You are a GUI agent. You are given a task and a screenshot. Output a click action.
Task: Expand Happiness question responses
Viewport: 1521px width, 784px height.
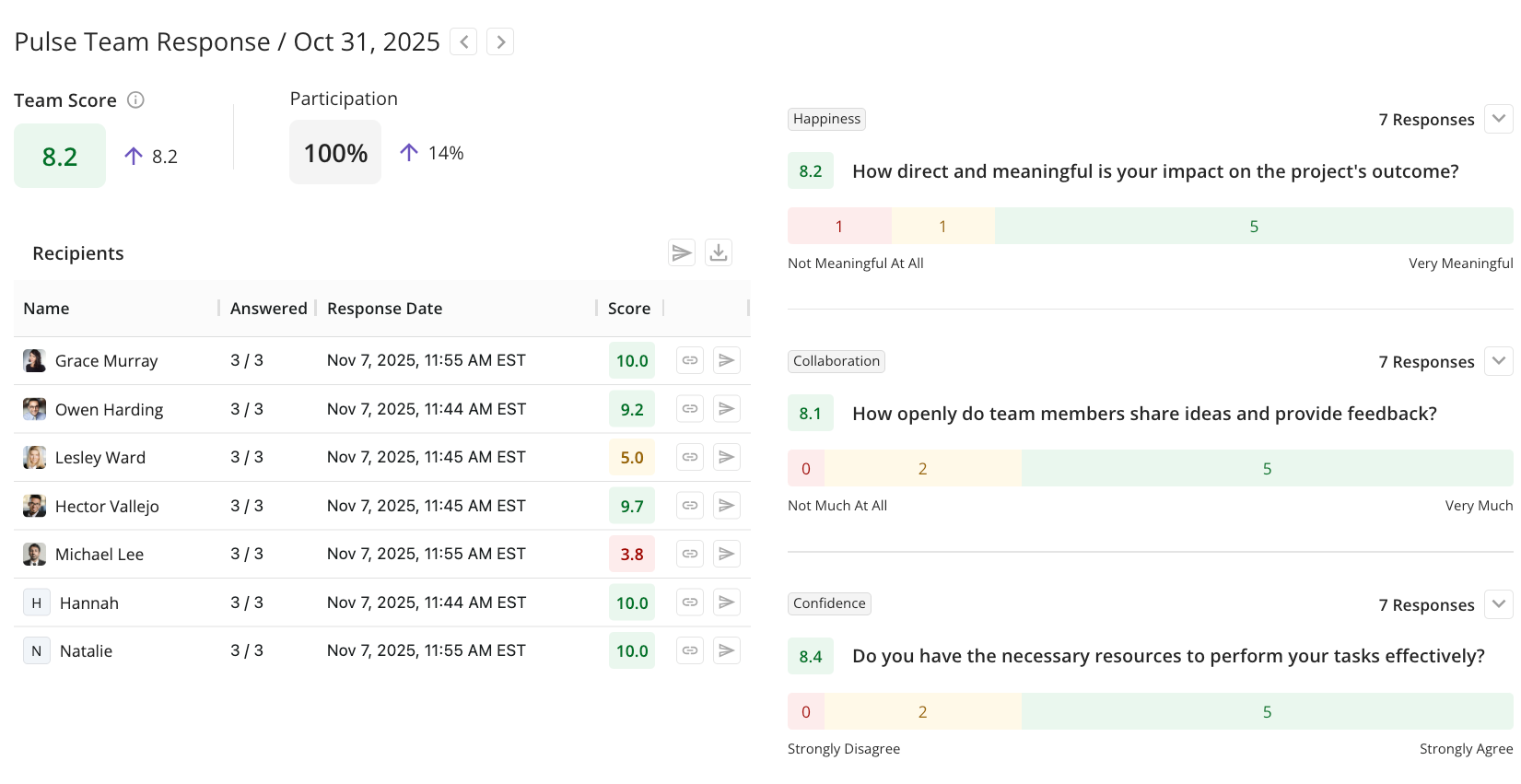1499,119
